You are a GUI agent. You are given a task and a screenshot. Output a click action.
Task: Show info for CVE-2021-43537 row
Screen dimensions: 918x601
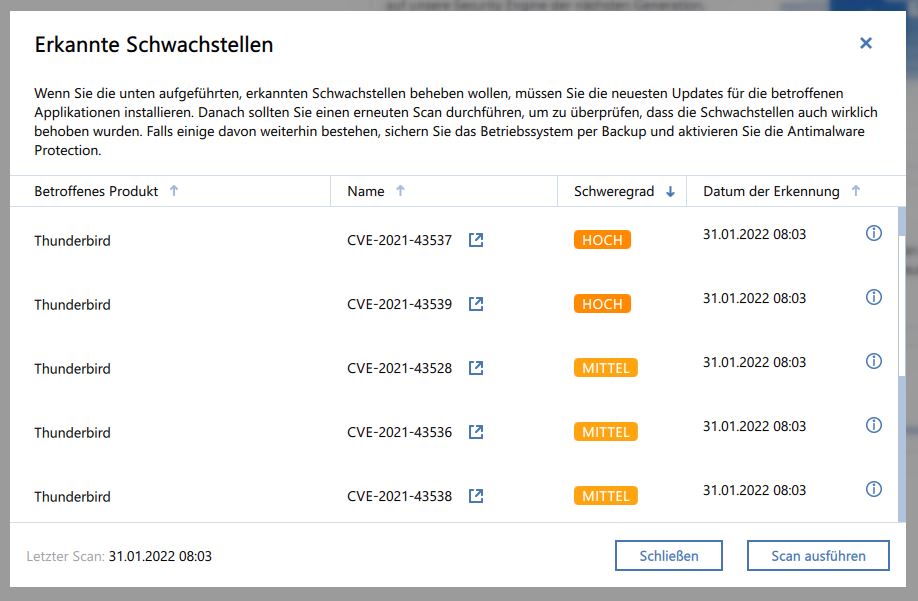tap(873, 233)
